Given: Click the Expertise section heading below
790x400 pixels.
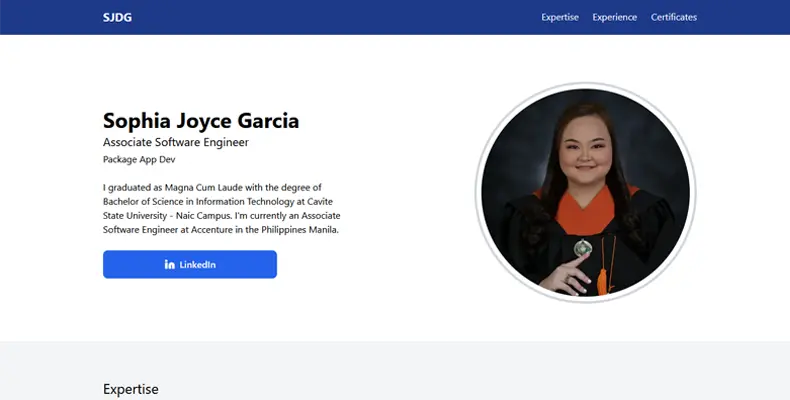Looking at the screenshot, I should click(x=131, y=389).
